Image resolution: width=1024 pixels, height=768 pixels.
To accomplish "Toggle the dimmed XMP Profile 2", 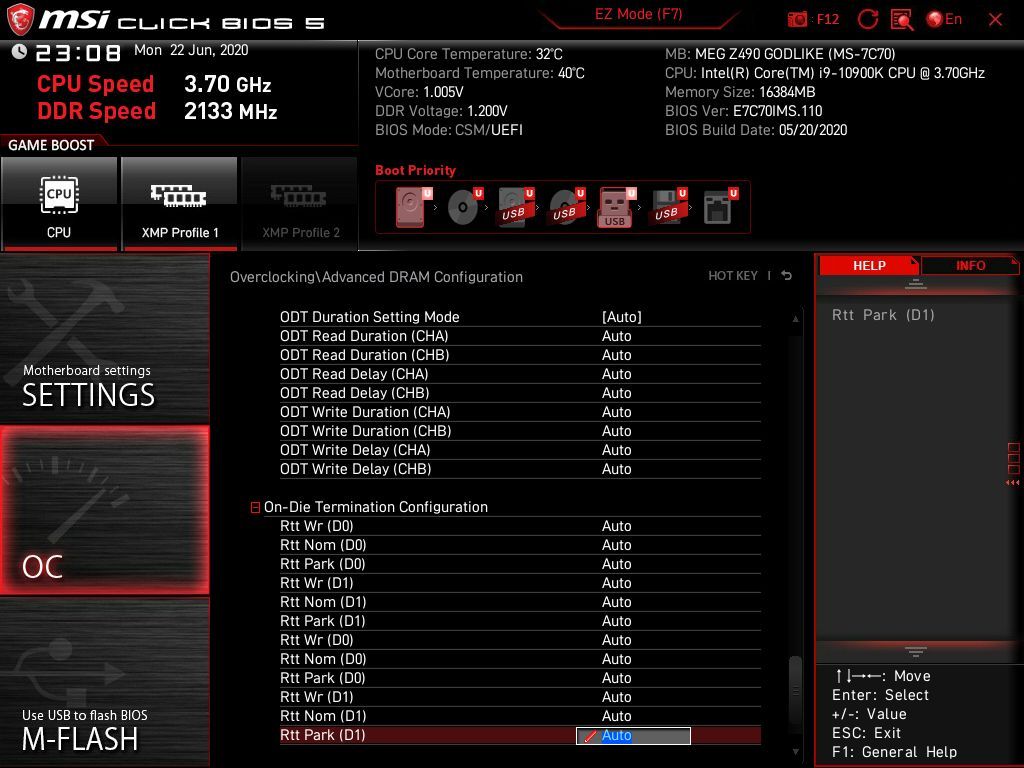I will (x=300, y=204).
